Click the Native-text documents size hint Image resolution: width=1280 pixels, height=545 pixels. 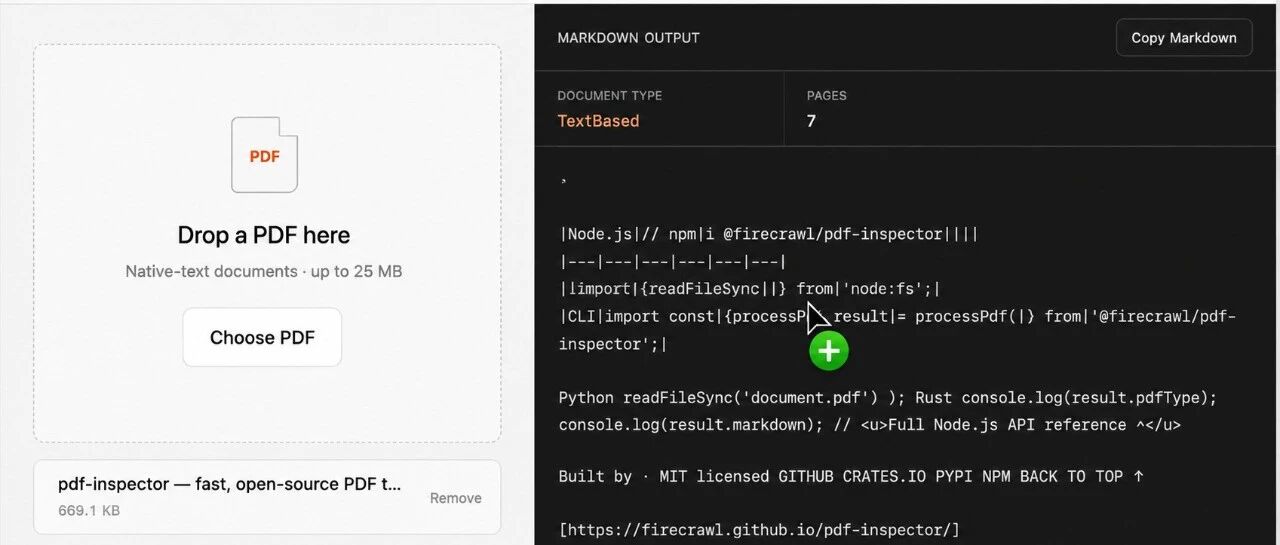click(x=264, y=271)
